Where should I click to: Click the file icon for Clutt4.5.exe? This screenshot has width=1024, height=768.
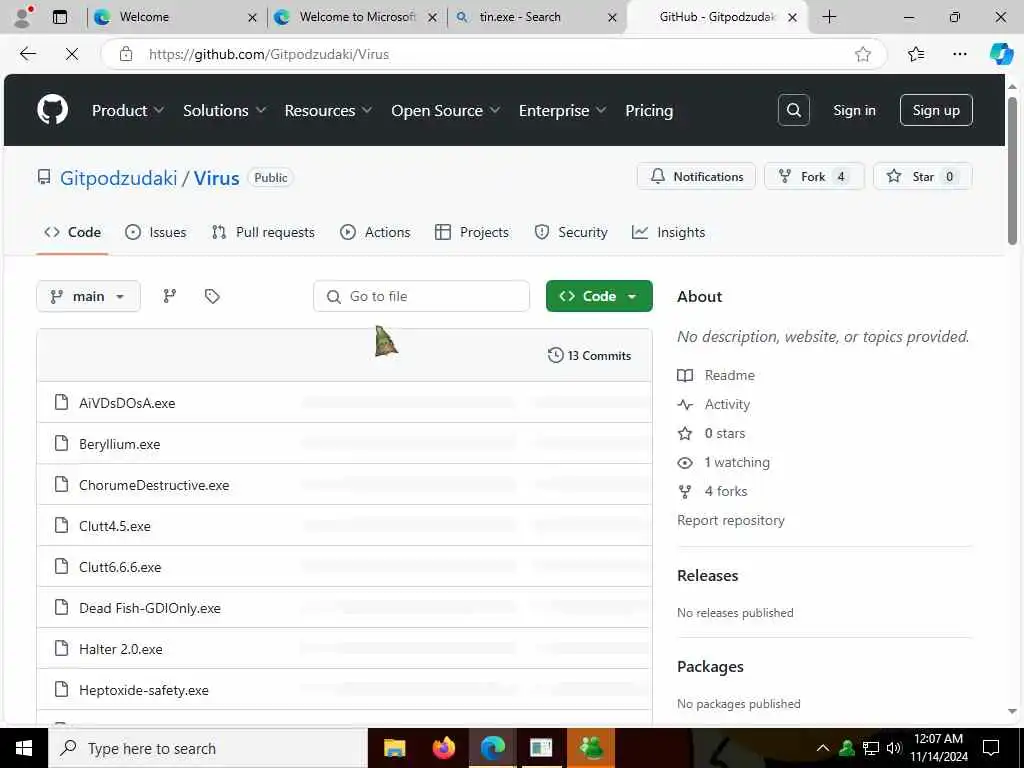click(61, 526)
